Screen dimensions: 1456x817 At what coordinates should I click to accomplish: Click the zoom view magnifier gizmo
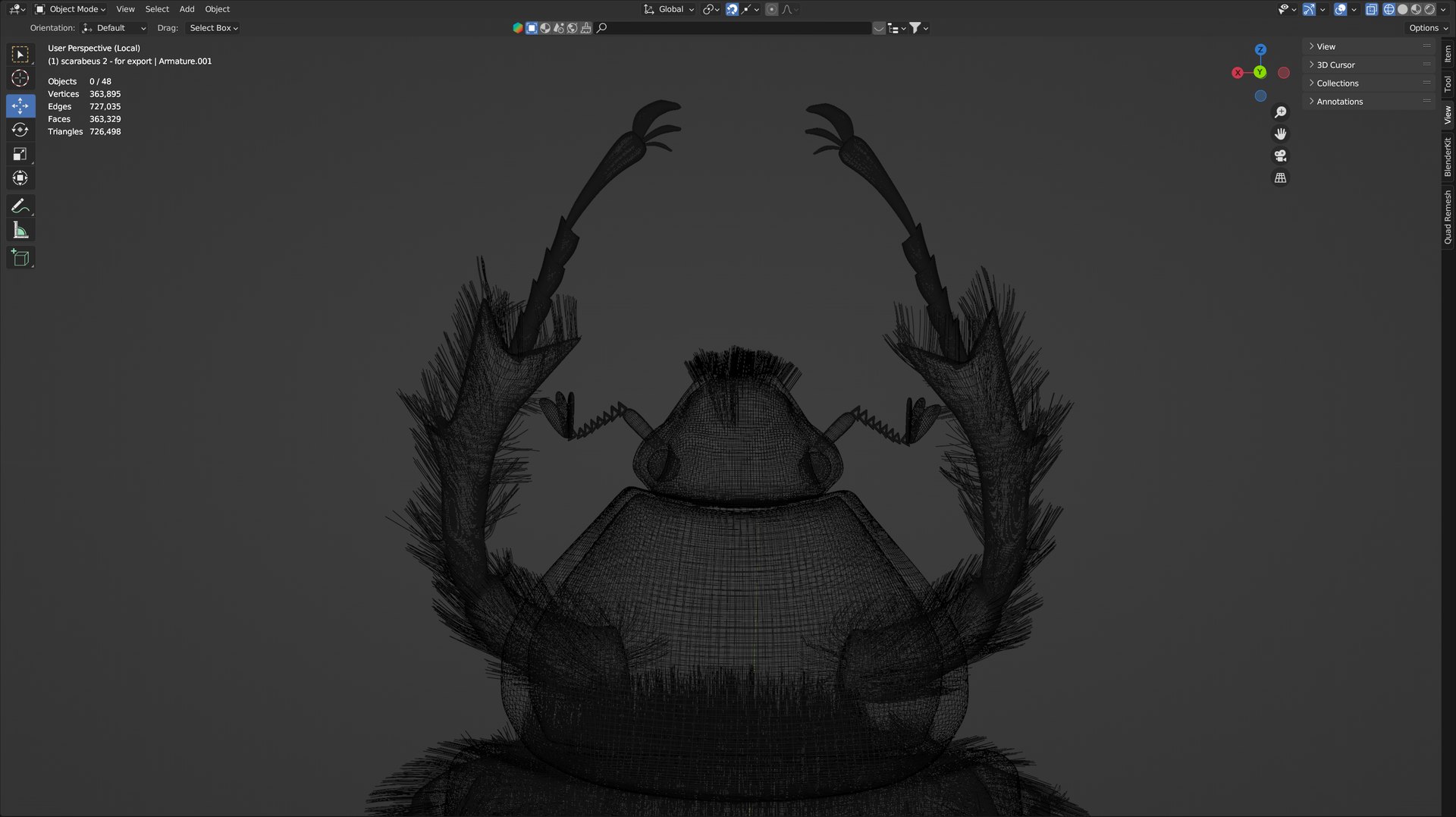1280,112
